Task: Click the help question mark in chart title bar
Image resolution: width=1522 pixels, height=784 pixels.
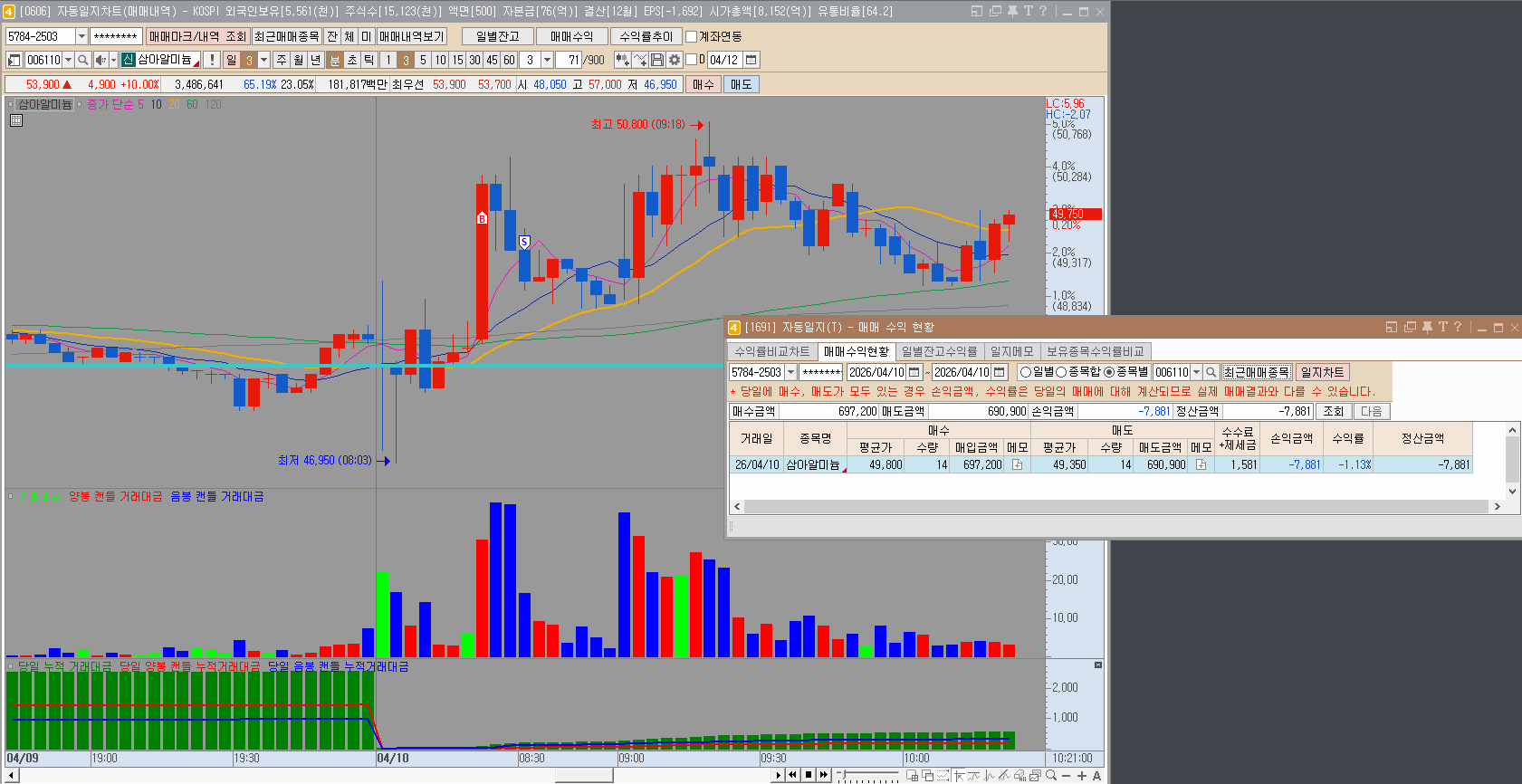Action: pos(1043,11)
